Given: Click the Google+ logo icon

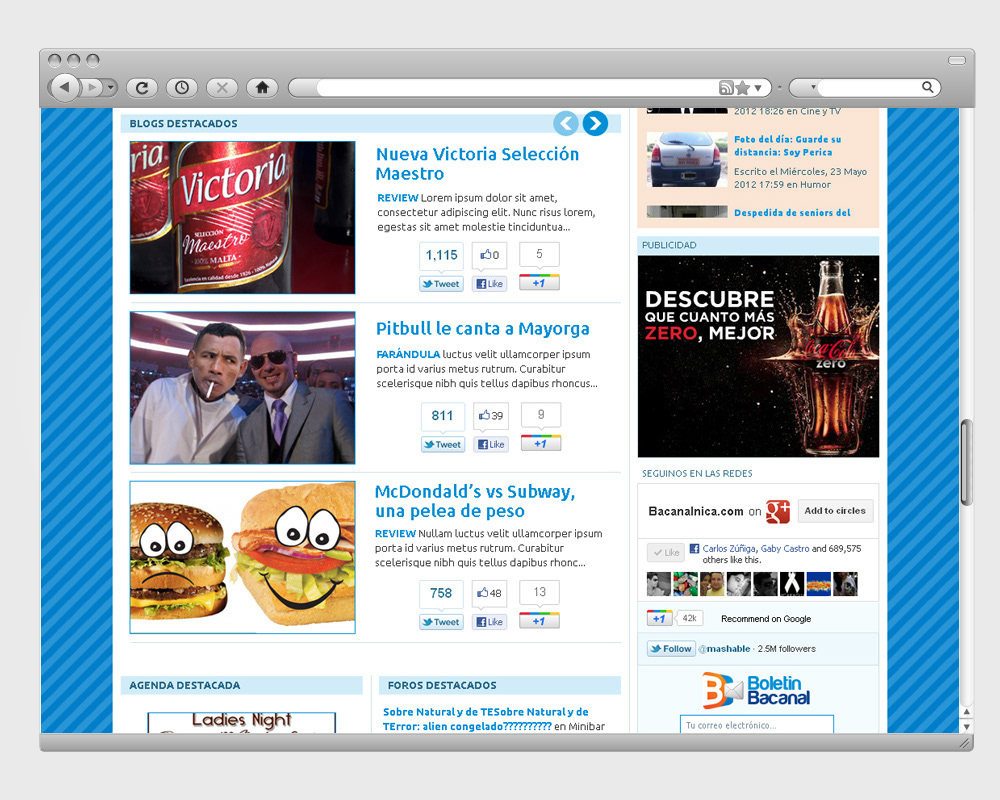Looking at the screenshot, I should click(778, 511).
